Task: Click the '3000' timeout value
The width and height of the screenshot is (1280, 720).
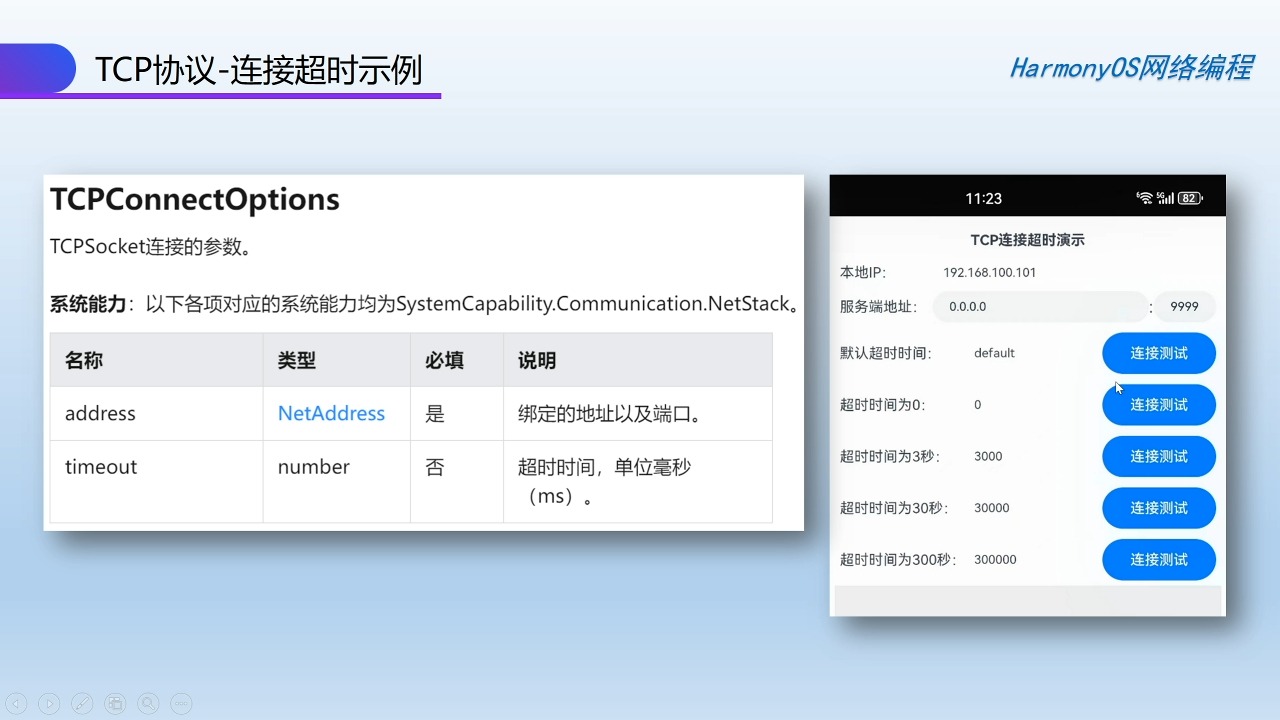Action: click(x=988, y=456)
